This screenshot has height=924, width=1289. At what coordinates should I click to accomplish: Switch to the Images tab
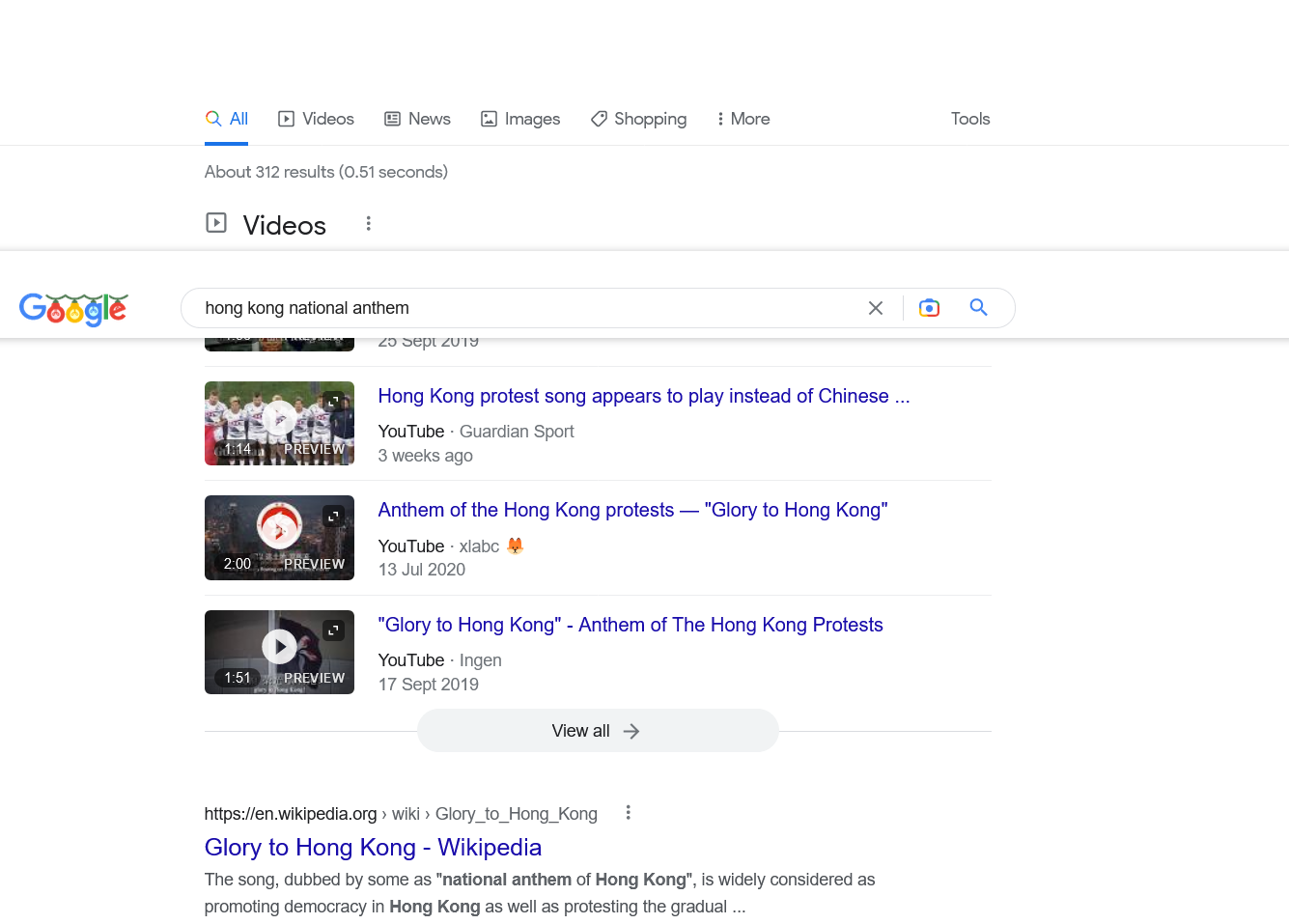coord(520,119)
